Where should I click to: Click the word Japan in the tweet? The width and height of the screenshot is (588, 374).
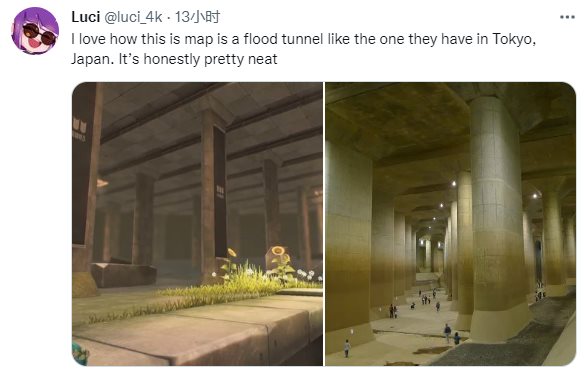pyautogui.click(x=92, y=59)
